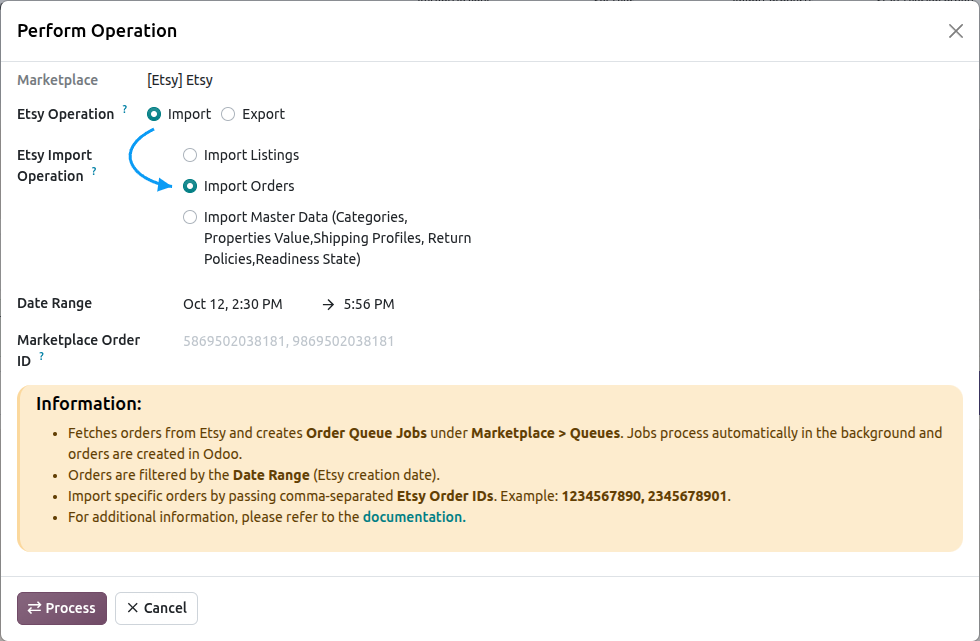The image size is (980, 641).
Task: Click the Etsy Operation help question mark
Action: click(125, 109)
